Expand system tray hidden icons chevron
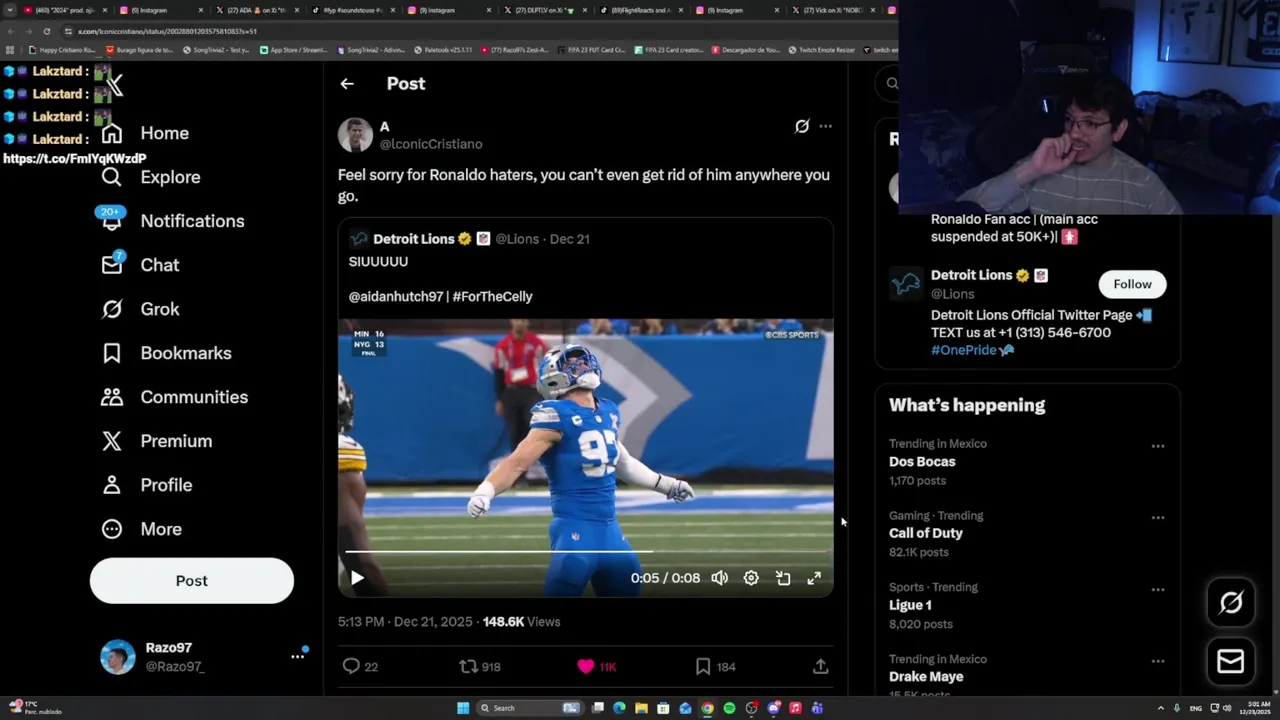The width and height of the screenshot is (1280, 720). [x=1161, y=708]
